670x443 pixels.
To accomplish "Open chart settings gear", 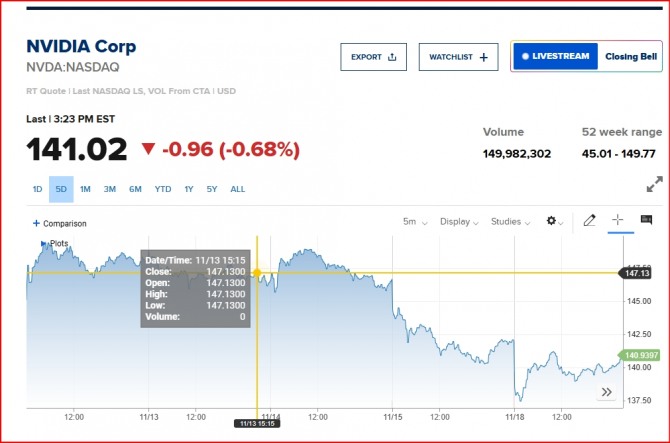I will (554, 221).
